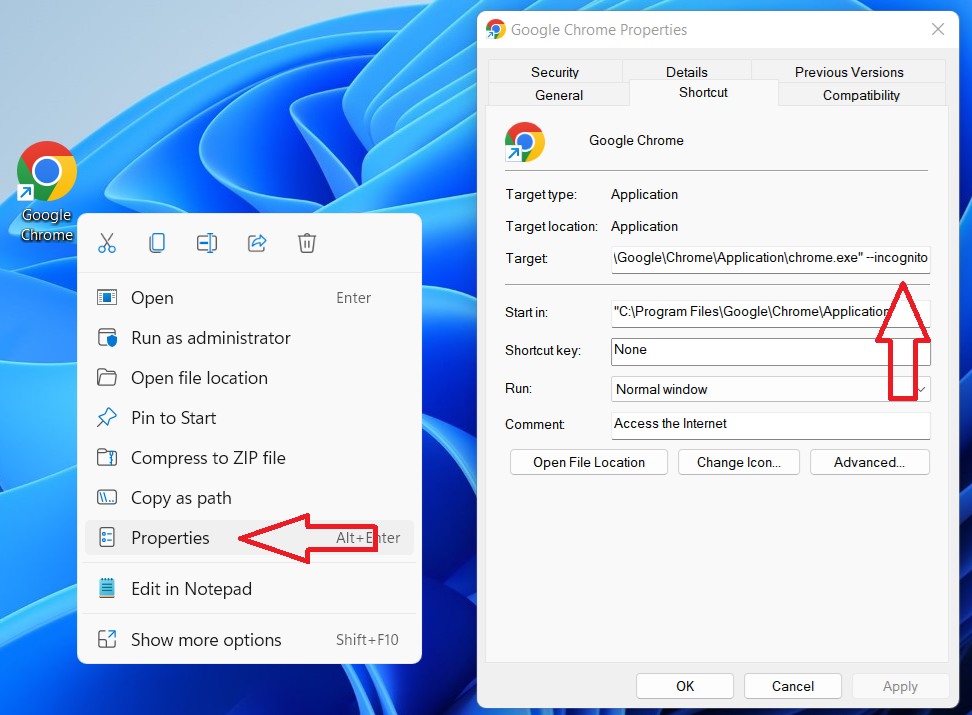Click the Change Icon button
Image resolution: width=972 pixels, height=715 pixels.
click(x=739, y=462)
